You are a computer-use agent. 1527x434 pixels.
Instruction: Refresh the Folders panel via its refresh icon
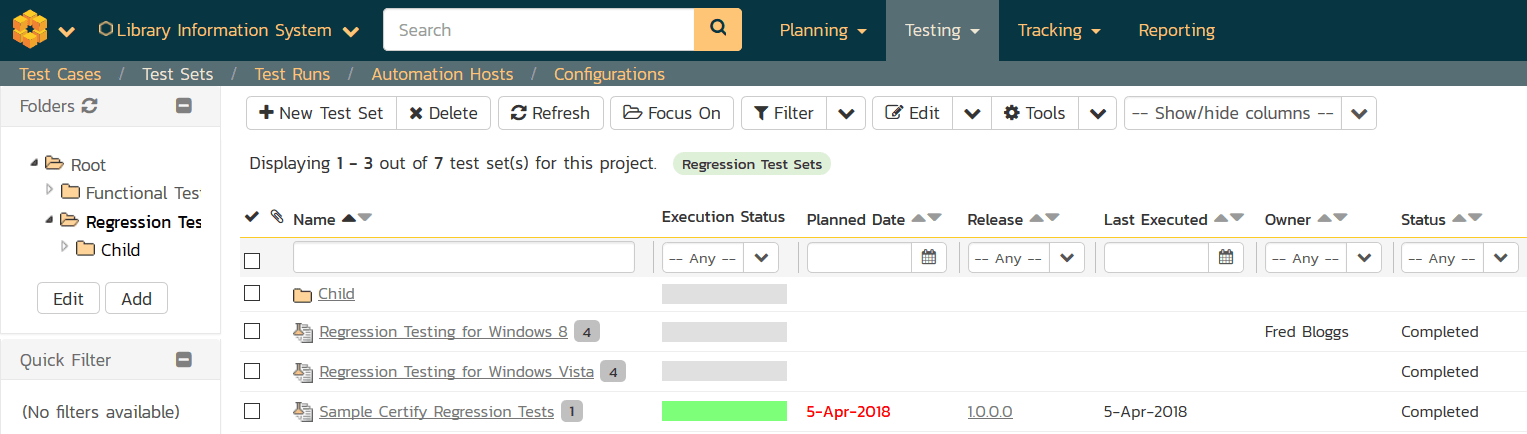click(89, 106)
